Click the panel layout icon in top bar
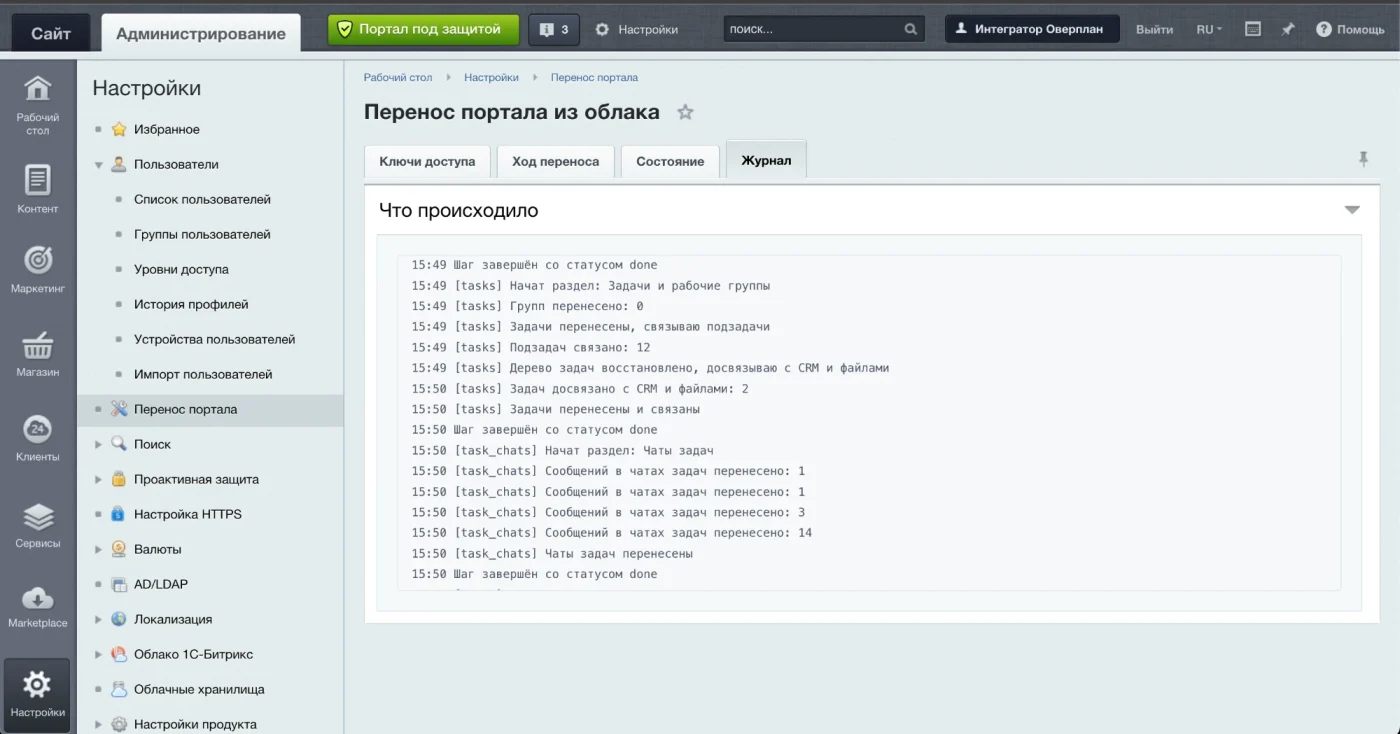The height and width of the screenshot is (734, 1400). click(1253, 29)
